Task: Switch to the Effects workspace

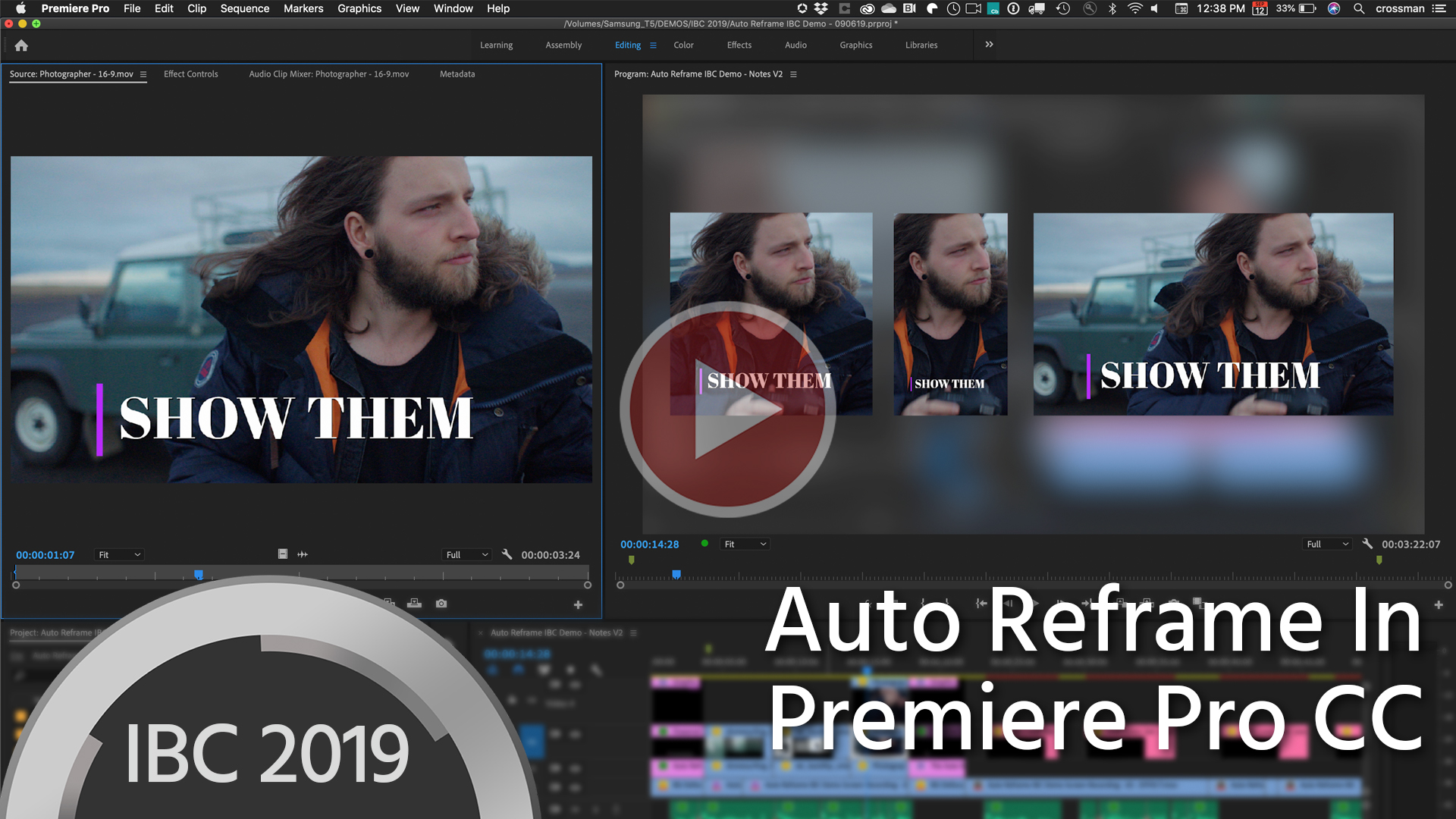Action: 739,45
